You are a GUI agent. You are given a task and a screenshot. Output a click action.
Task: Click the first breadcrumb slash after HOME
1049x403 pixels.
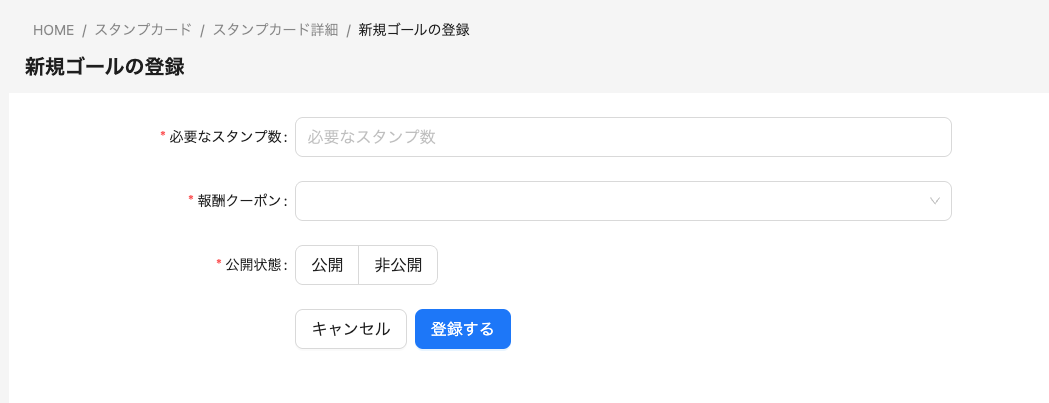(x=85, y=30)
